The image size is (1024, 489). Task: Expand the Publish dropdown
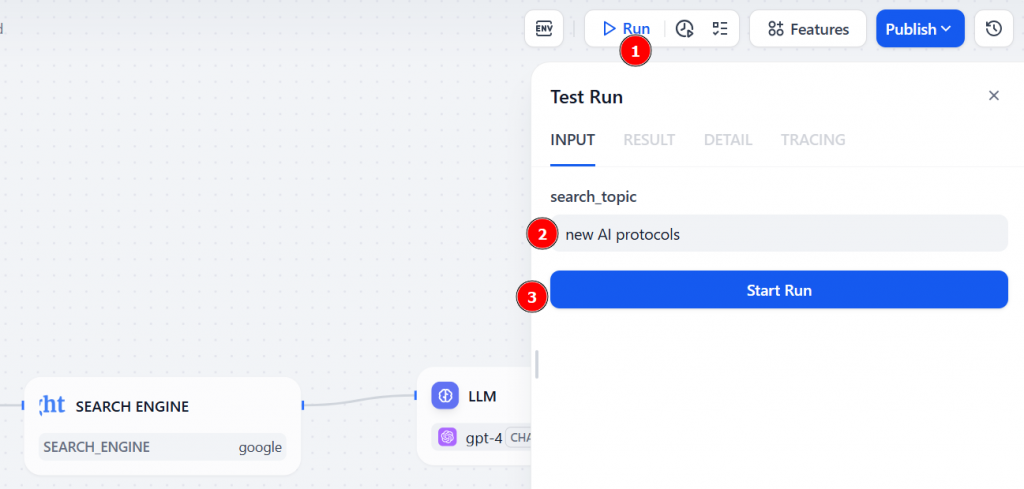919,29
